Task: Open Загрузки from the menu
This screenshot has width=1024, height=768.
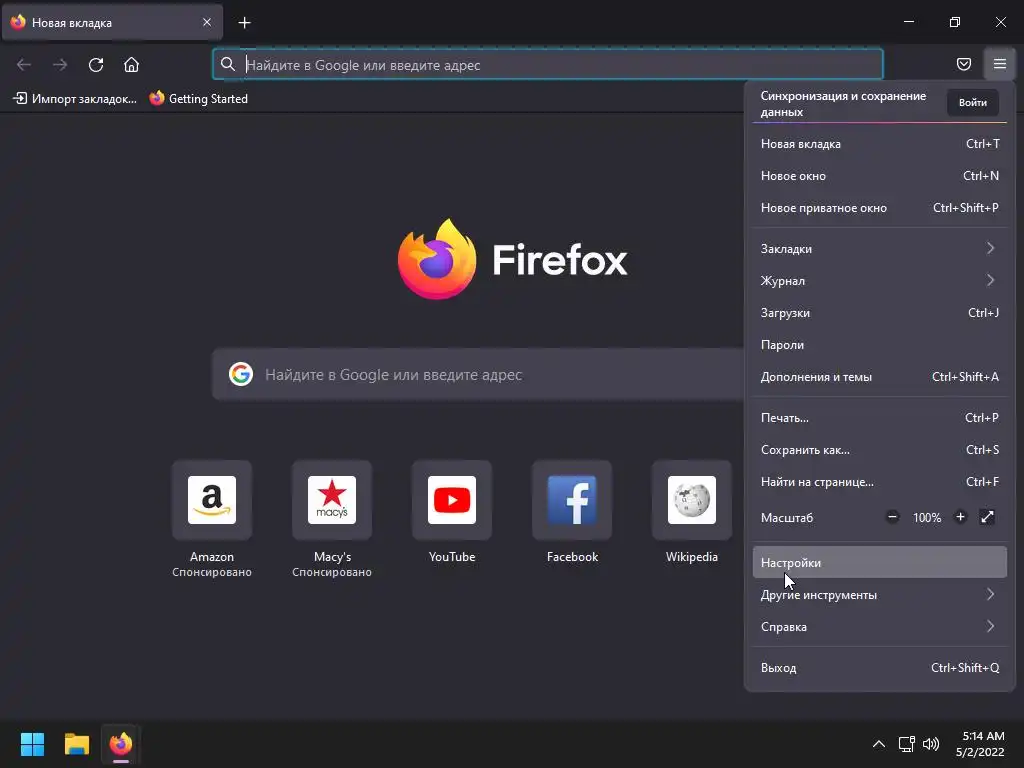Action: click(880, 313)
